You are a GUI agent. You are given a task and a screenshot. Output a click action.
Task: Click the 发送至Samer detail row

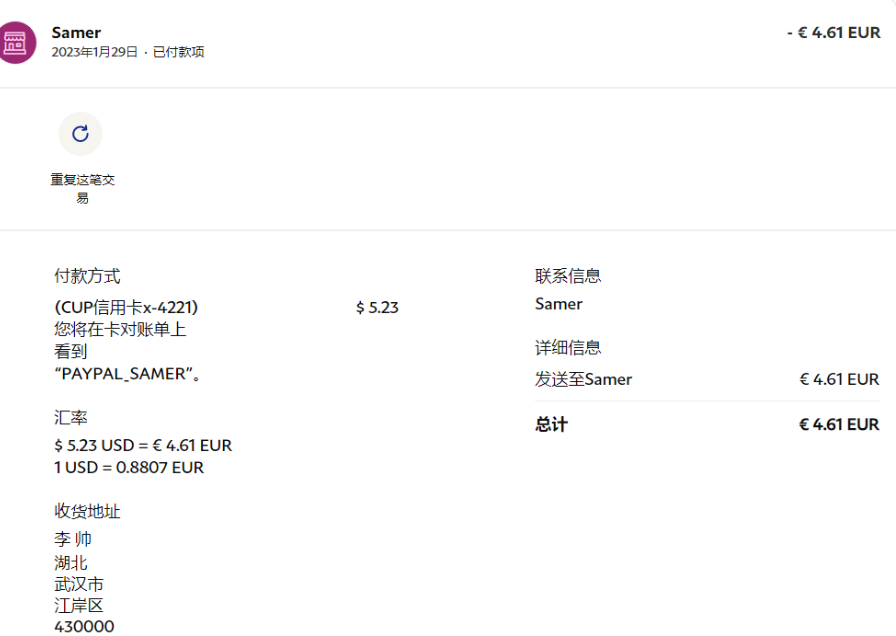pyautogui.click(x=583, y=379)
